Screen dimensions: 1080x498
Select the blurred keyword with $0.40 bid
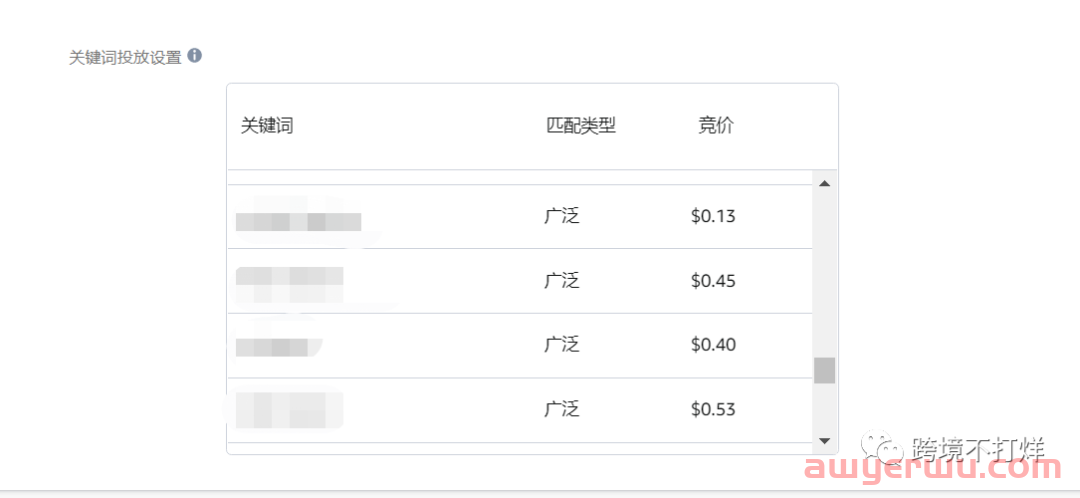[x=273, y=347]
